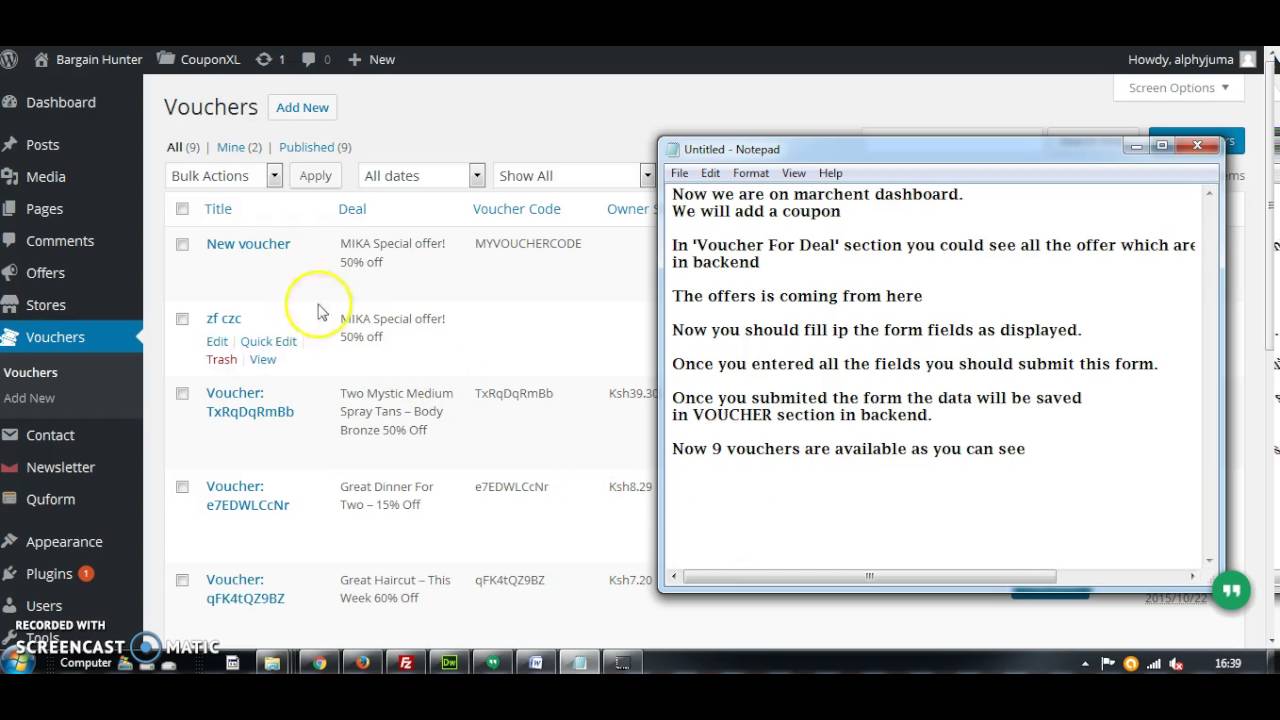Click the volume icon in system tray

[1176, 663]
